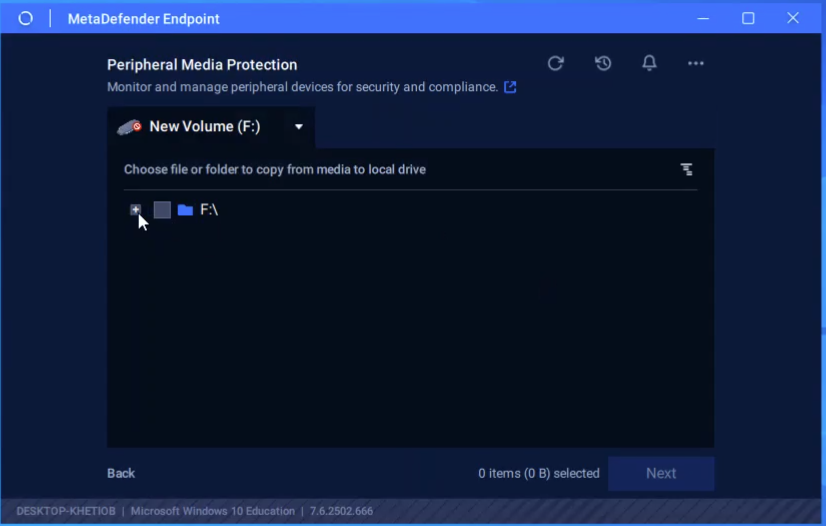
Task: Click the 'Microsoft Windows 10 Education' status text
Action: 213,511
